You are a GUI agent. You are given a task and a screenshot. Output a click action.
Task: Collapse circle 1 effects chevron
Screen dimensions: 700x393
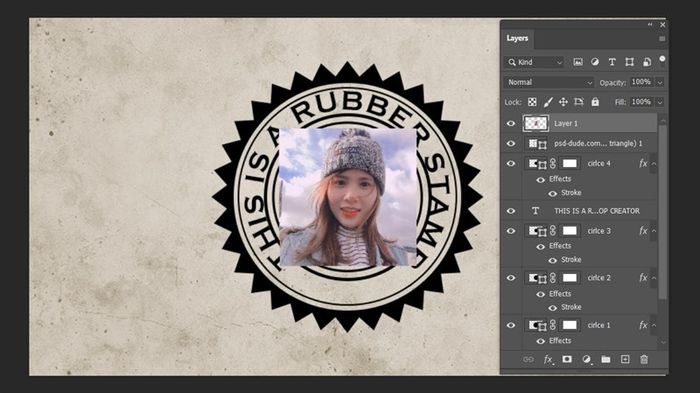(654, 326)
